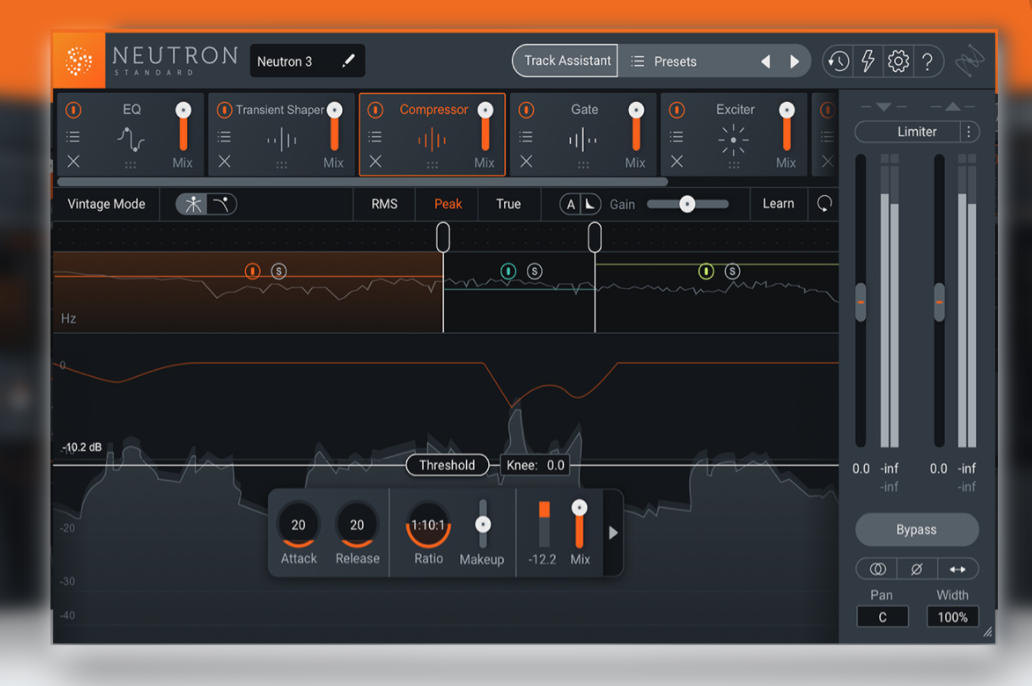
Task: Select RMS detection mode
Action: click(x=384, y=204)
